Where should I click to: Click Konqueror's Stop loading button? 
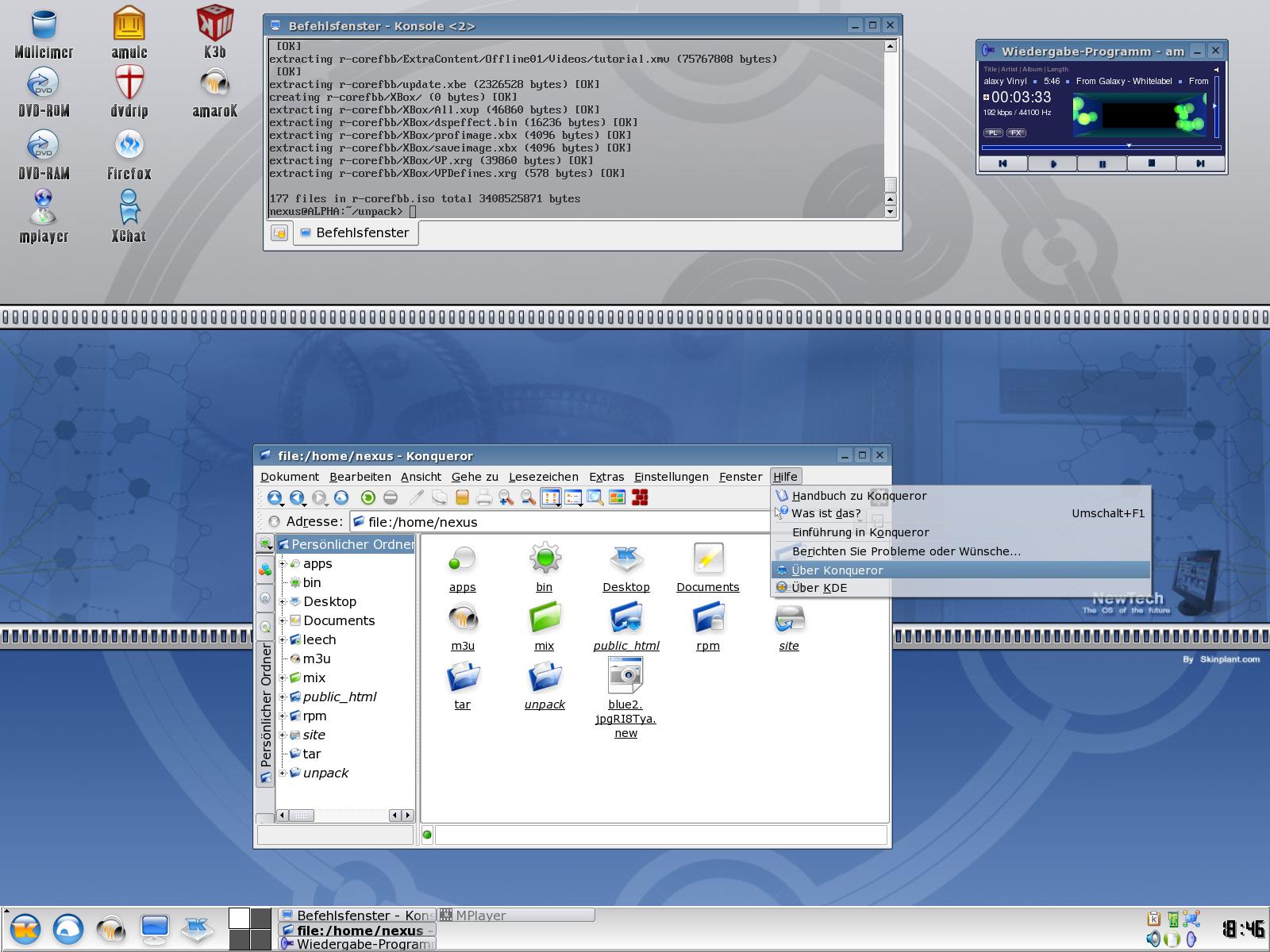pos(391,497)
